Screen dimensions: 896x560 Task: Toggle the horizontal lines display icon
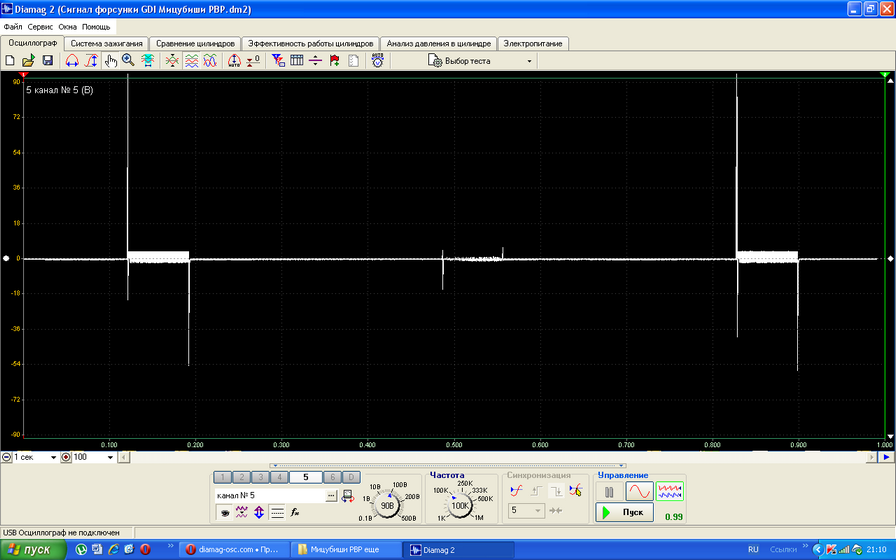click(277, 513)
